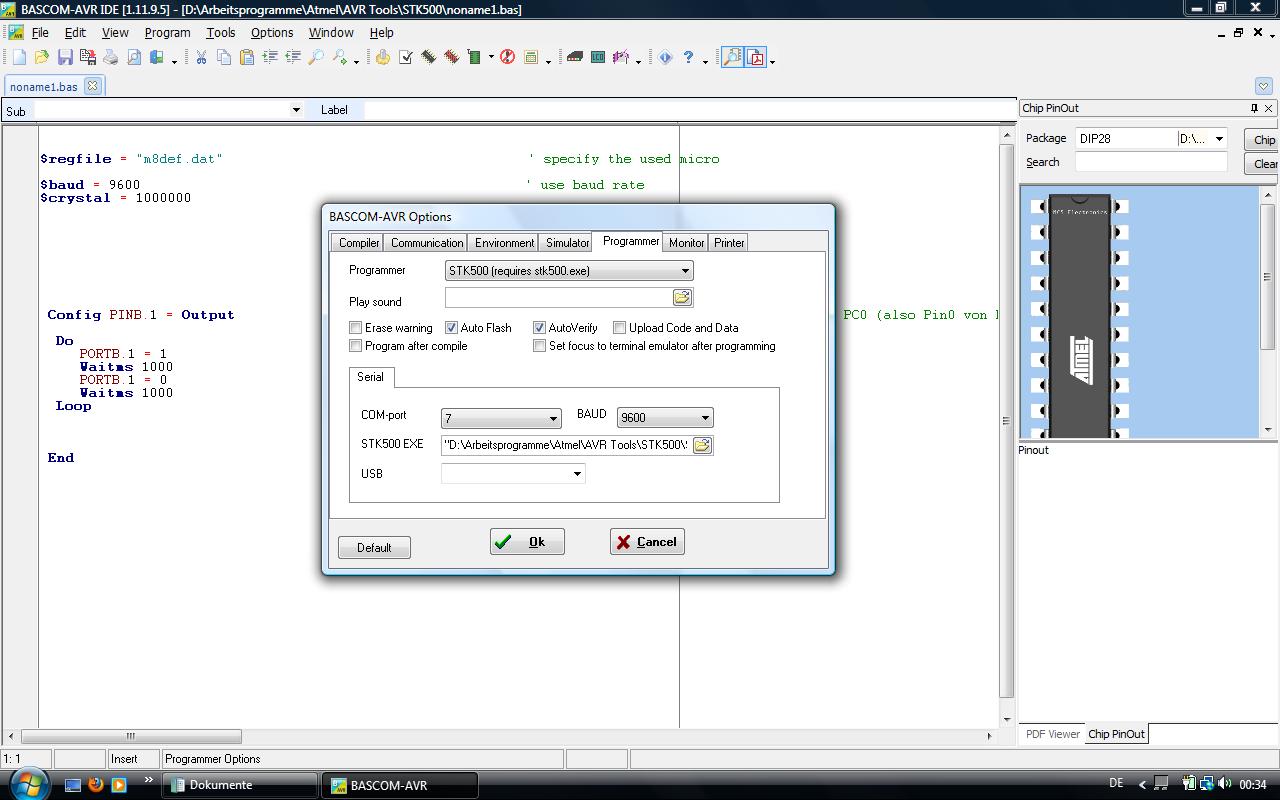
Task: Click the Save As toolbar icon
Action: 88,58
